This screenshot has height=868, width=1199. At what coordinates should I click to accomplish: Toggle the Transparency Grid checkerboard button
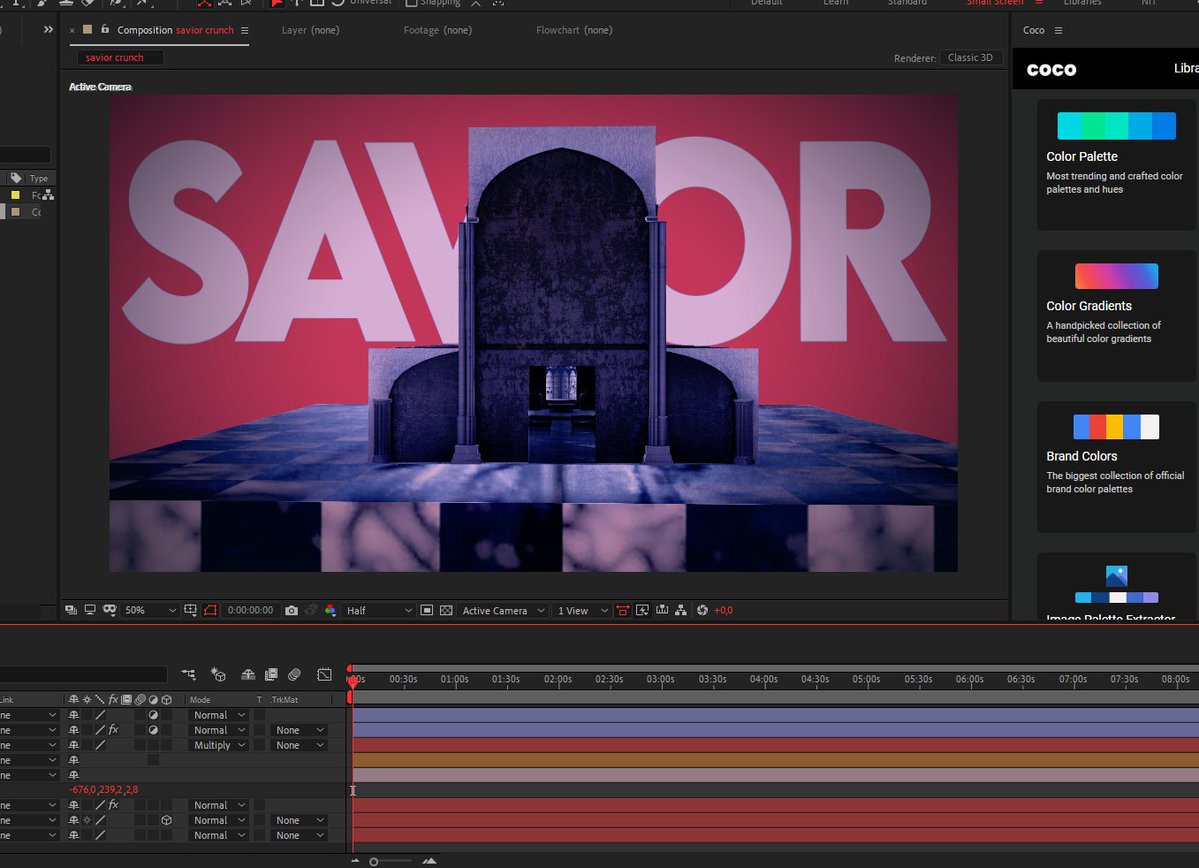click(x=447, y=610)
